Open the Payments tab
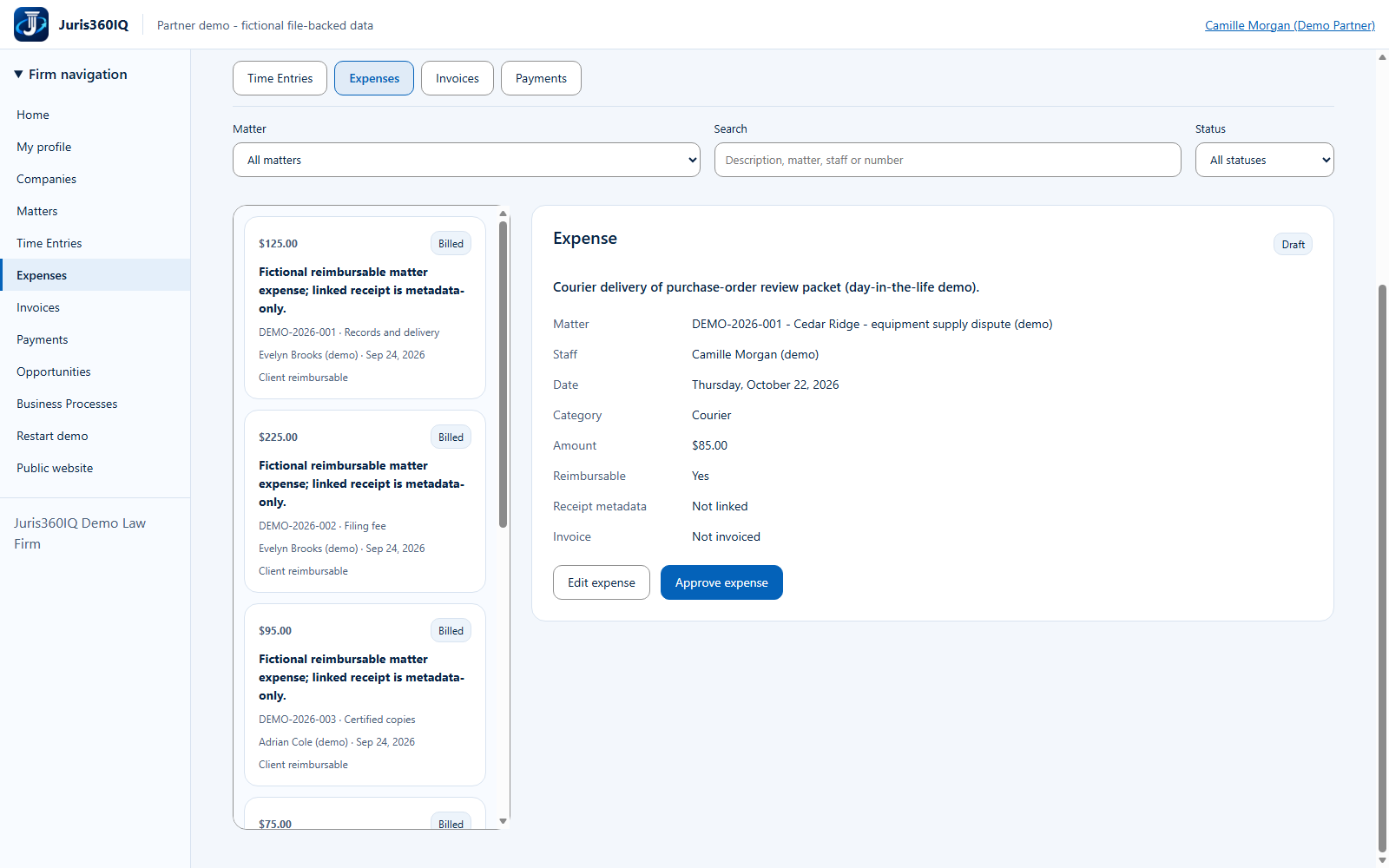 point(541,78)
